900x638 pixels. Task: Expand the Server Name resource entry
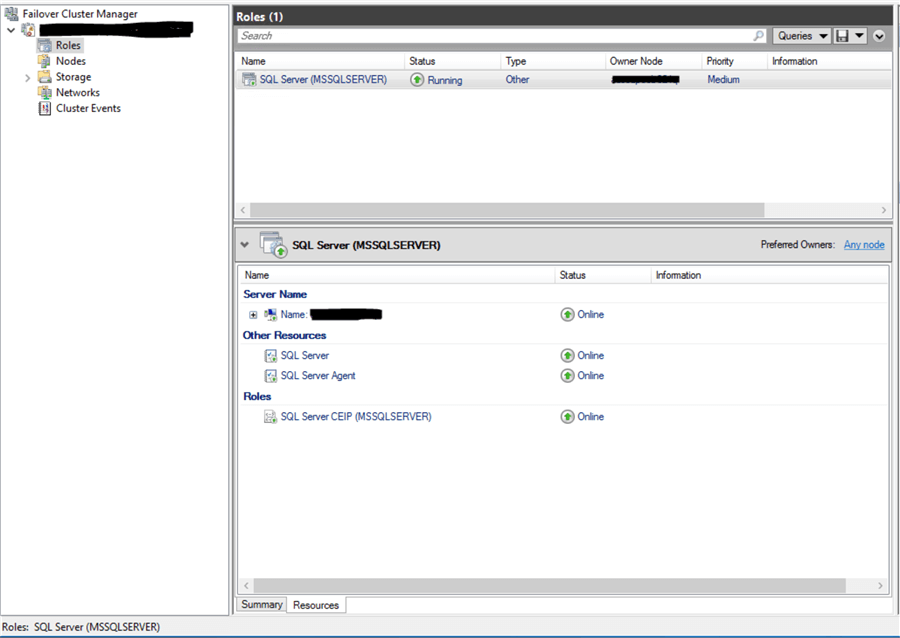coord(253,315)
